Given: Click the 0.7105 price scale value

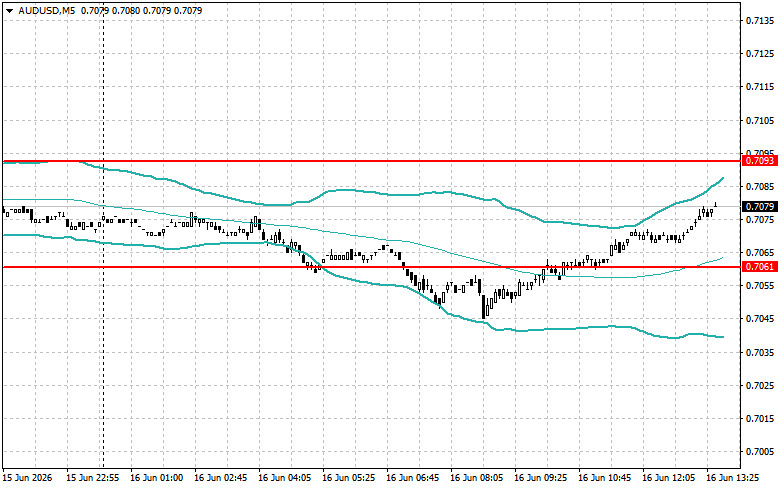Looking at the screenshot, I should [760, 120].
